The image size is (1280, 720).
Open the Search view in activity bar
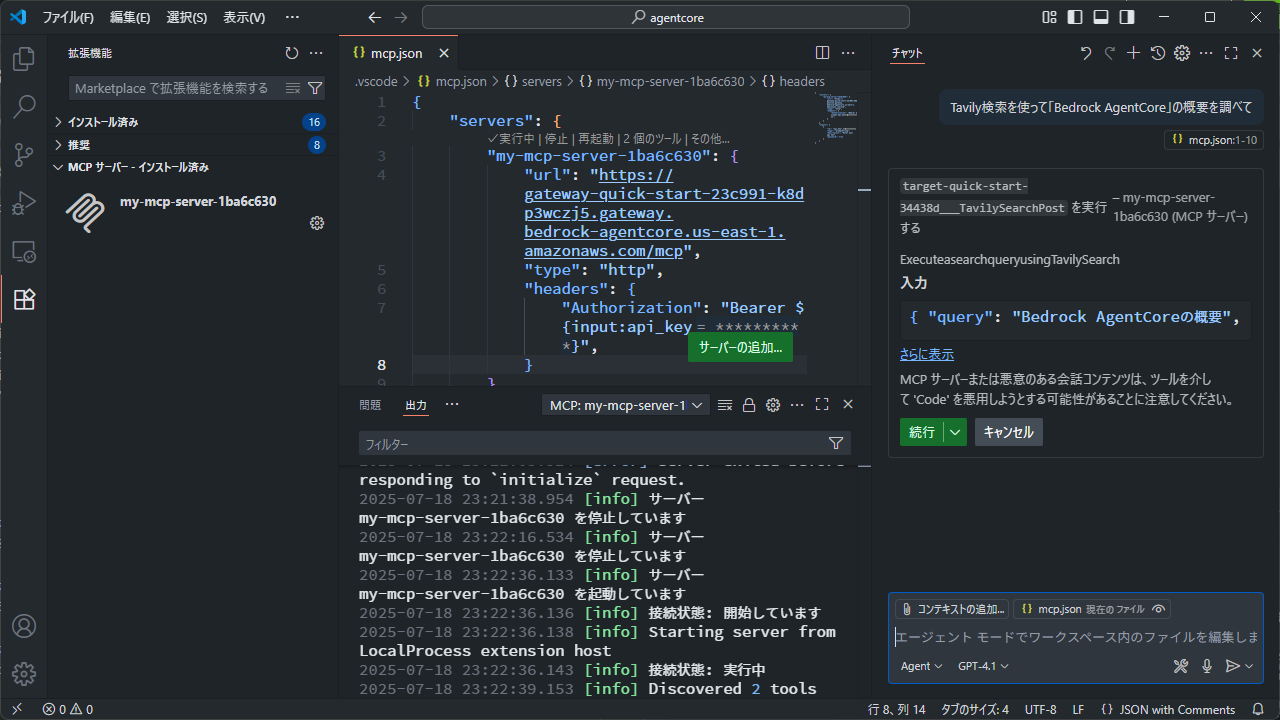pos(24,106)
